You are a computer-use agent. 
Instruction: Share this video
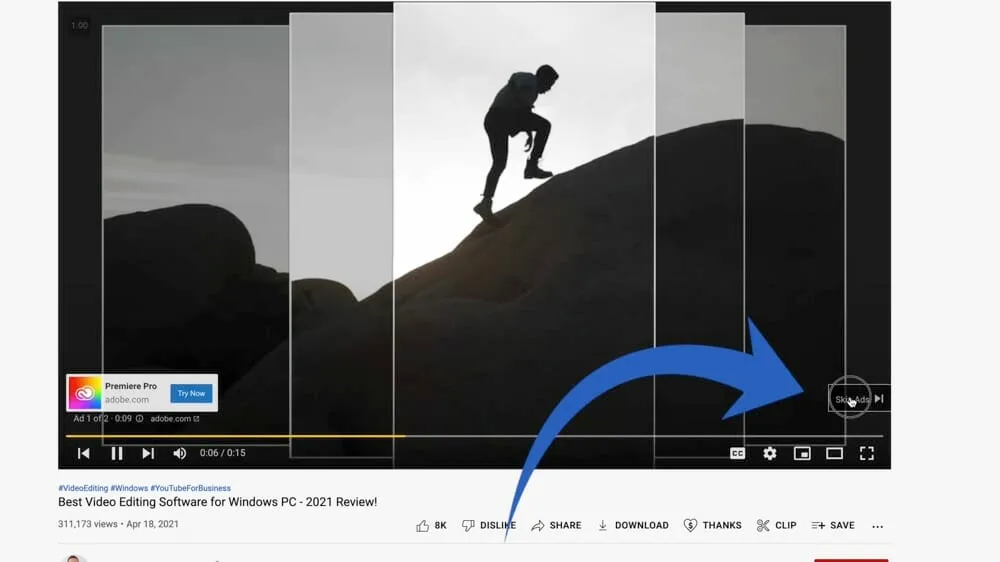point(556,525)
